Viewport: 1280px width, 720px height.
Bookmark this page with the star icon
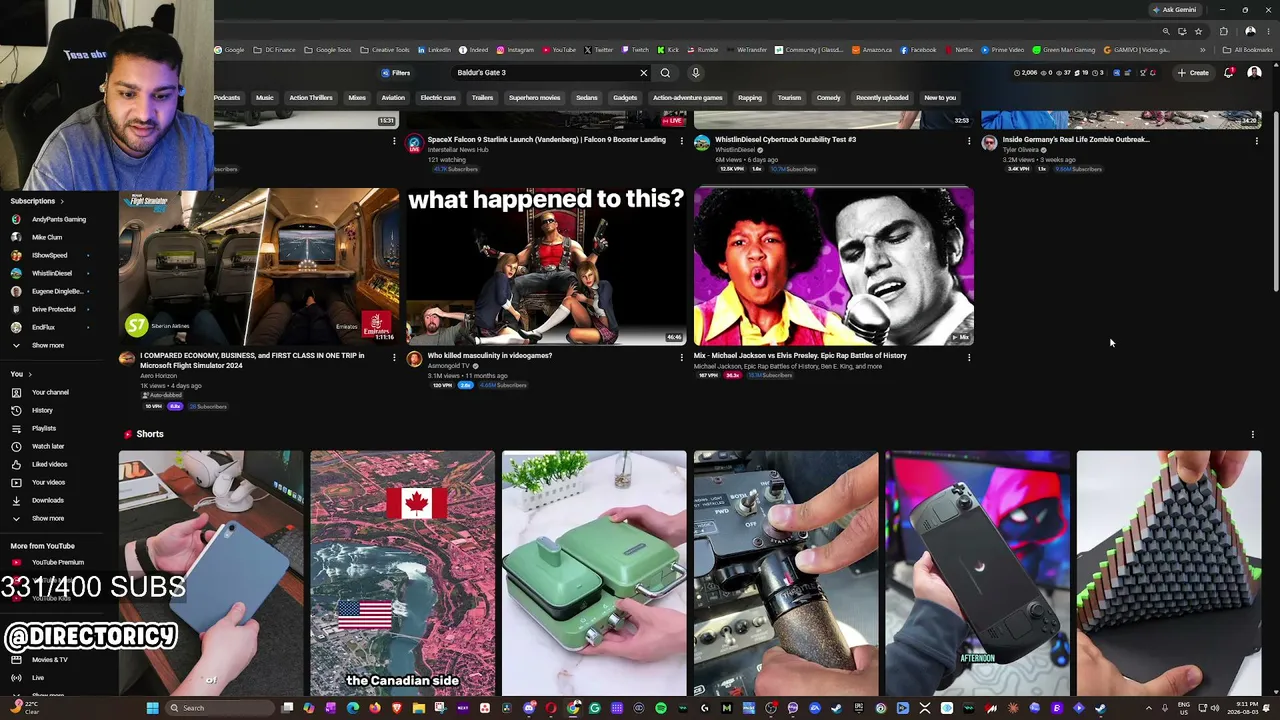[1198, 31]
